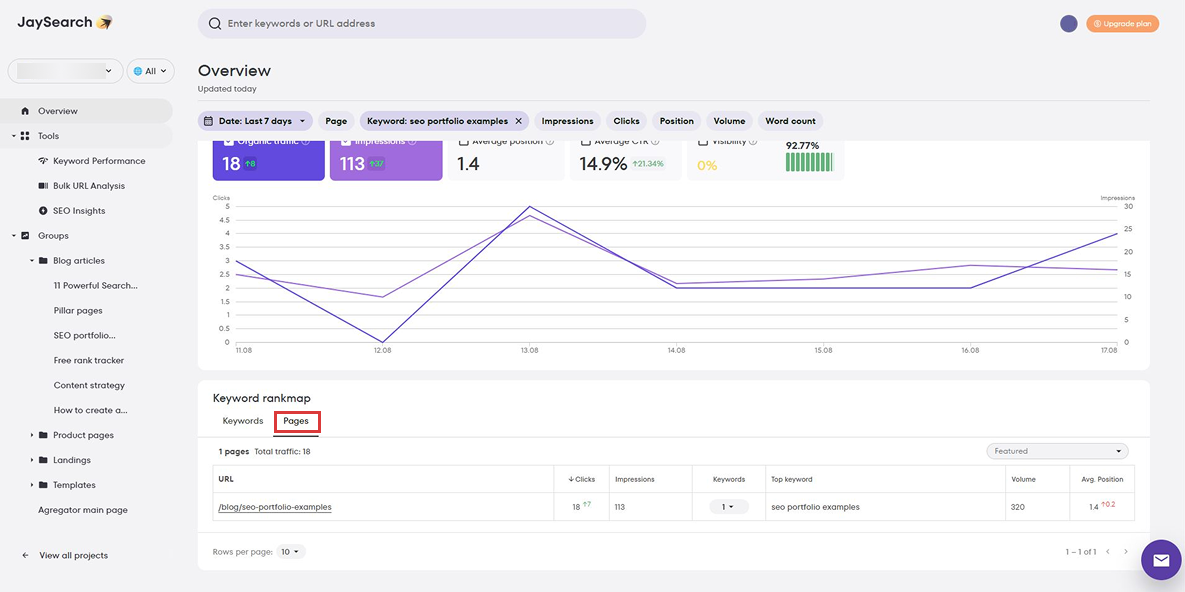Click the Volume value 320
Screen dimensions: 1185x592
(x=1017, y=507)
